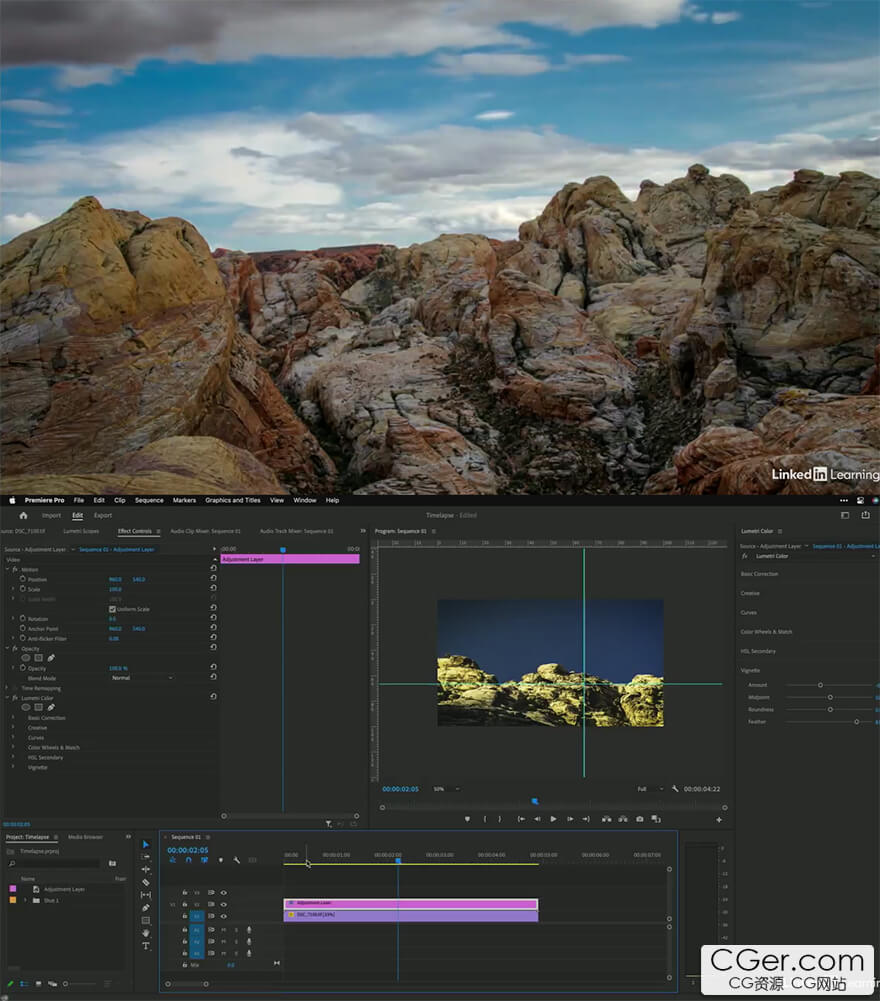Select the Ripple Edit tool
880x1001 pixels.
(146, 869)
